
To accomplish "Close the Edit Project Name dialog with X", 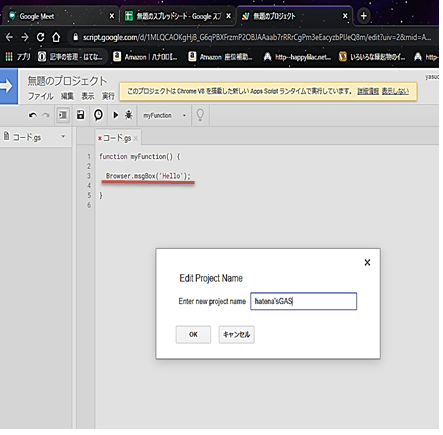I will pos(367,263).
